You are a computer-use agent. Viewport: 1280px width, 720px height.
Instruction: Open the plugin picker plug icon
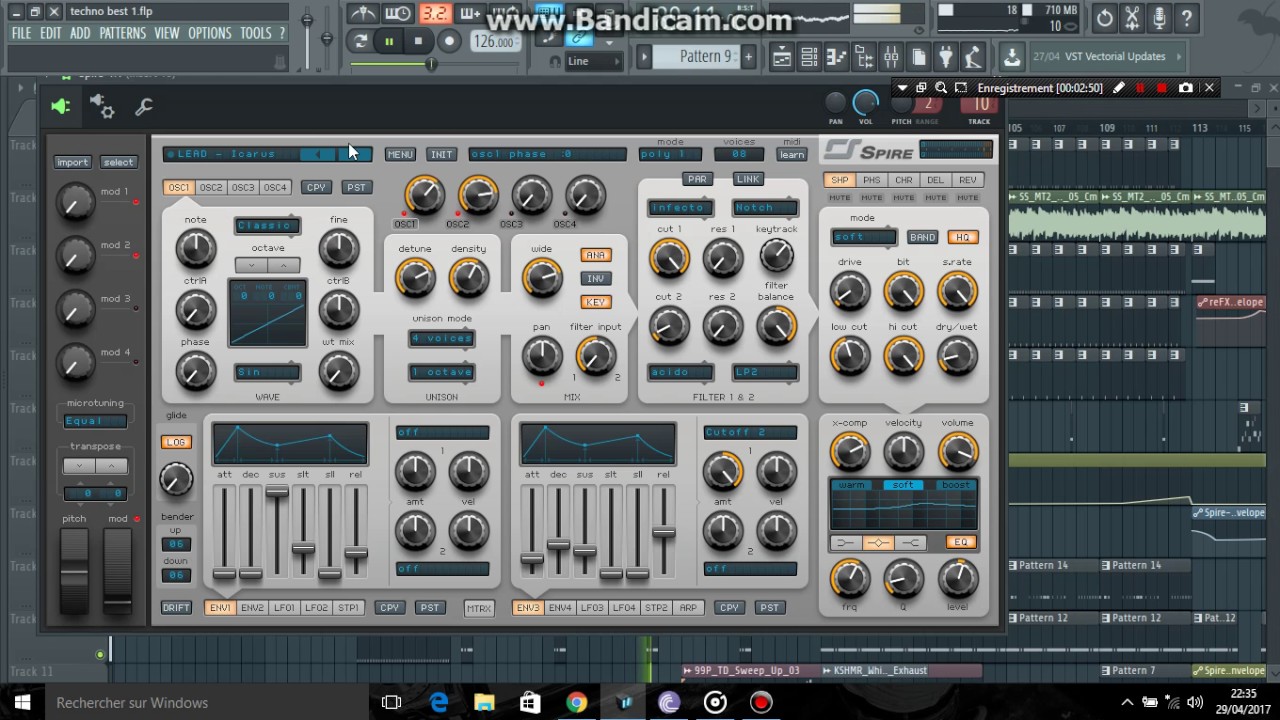pos(946,56)
